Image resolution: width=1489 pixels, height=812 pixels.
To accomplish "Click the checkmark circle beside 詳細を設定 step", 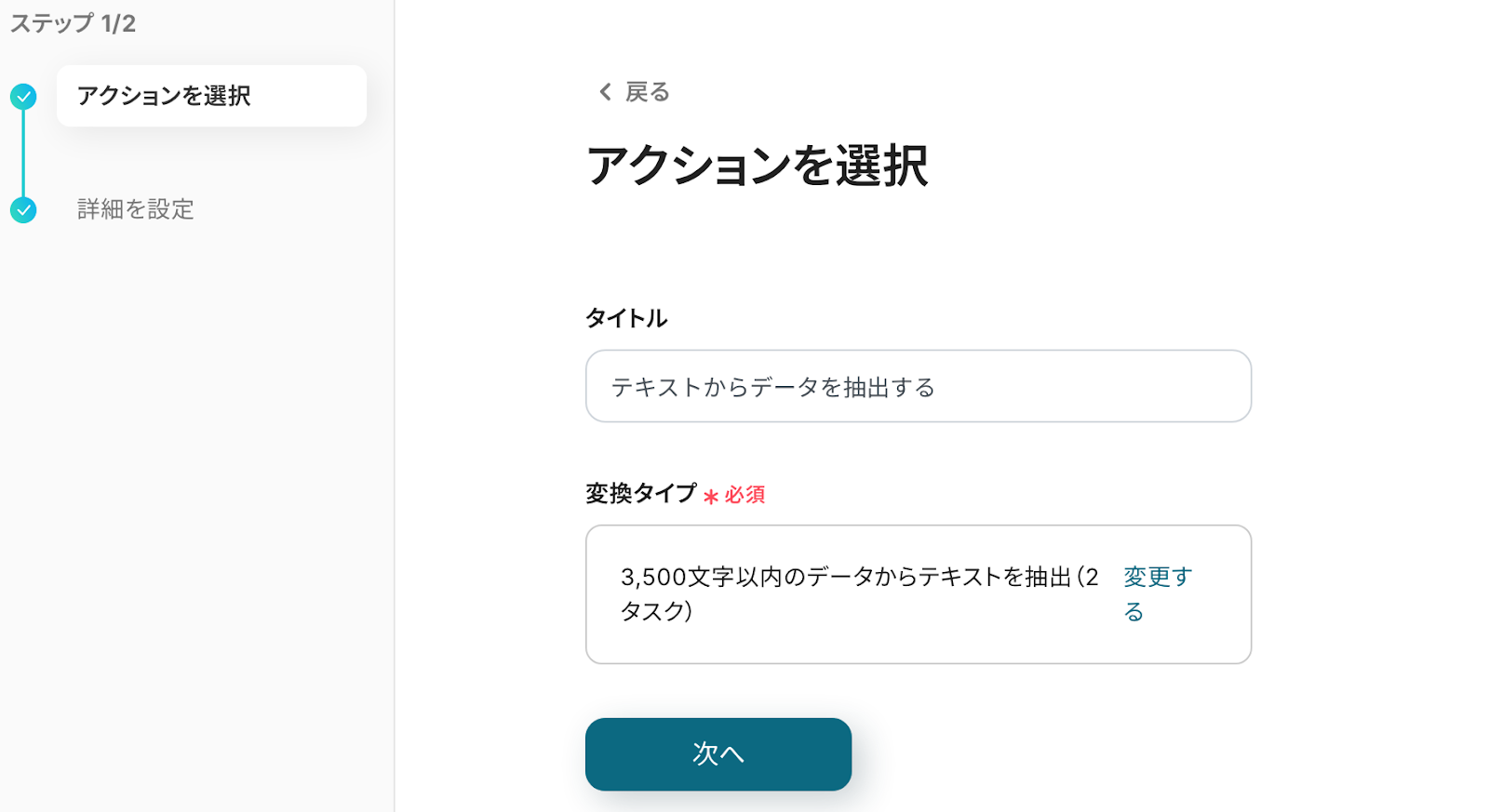I will (23, 210).
